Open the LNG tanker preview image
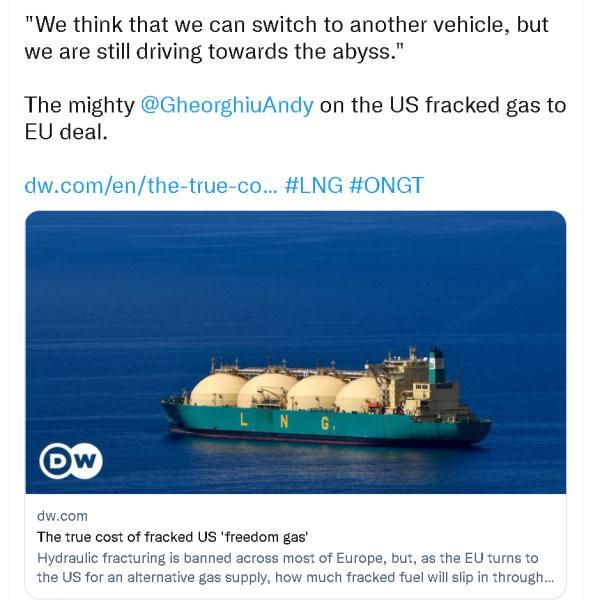 tap(295, 352)
